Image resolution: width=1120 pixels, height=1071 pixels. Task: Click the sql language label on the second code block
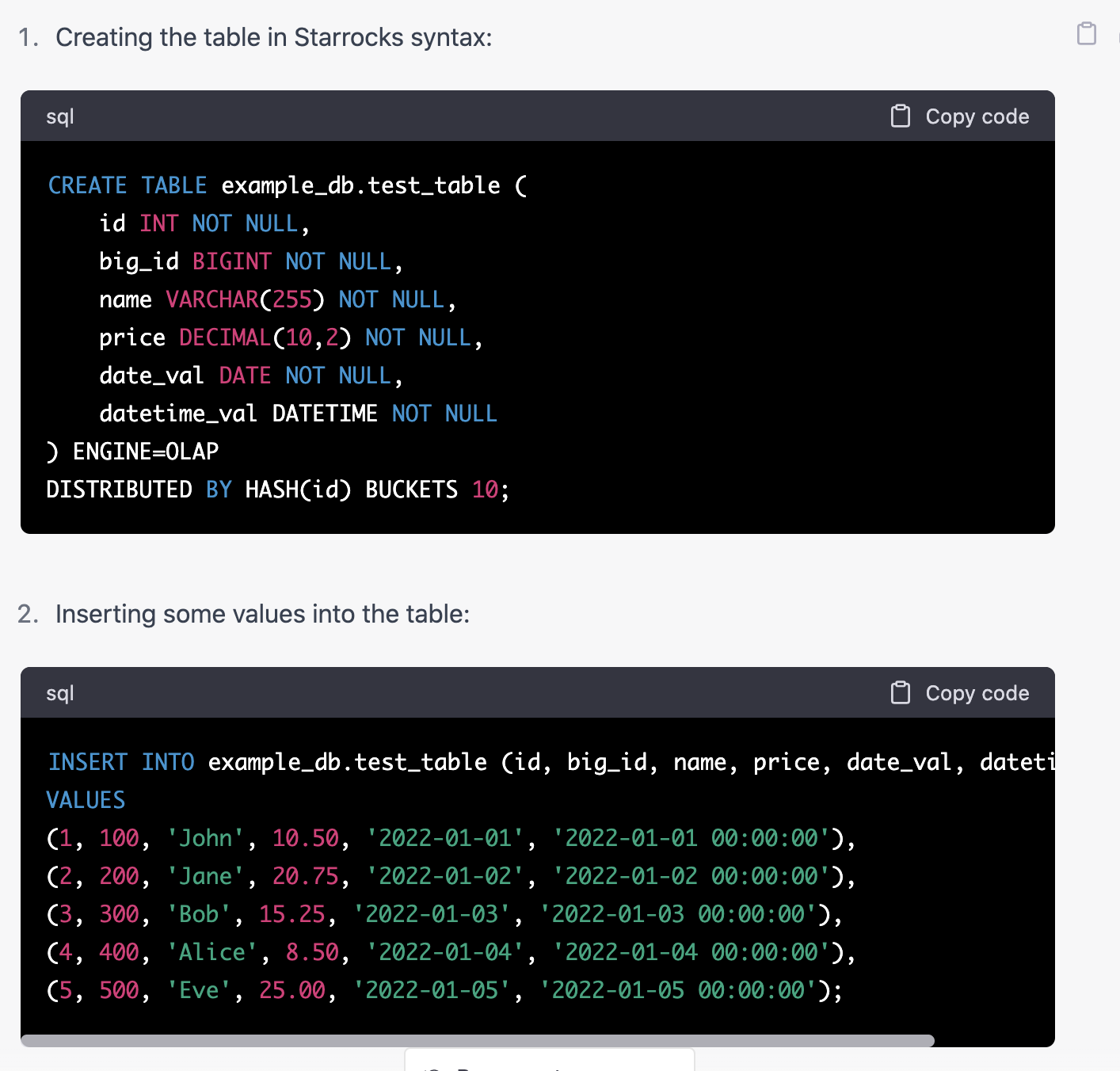pyautogui.click(x=60, y=693)
